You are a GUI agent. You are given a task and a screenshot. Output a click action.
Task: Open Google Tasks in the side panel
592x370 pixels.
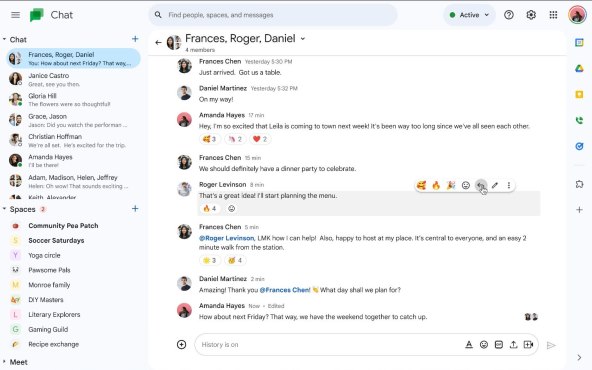(x=579, y=146)
